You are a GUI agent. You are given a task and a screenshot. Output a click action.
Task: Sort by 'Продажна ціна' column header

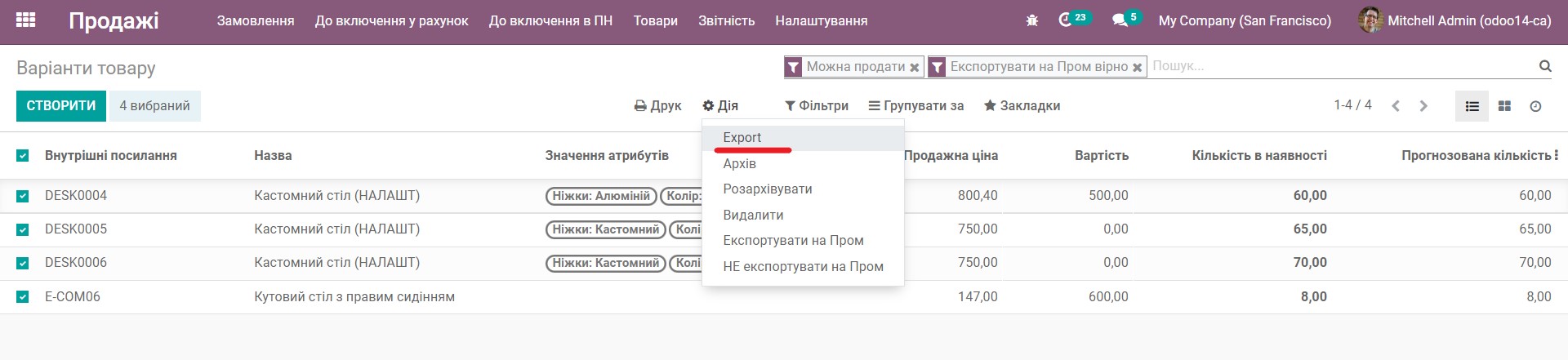coord(951,156)
